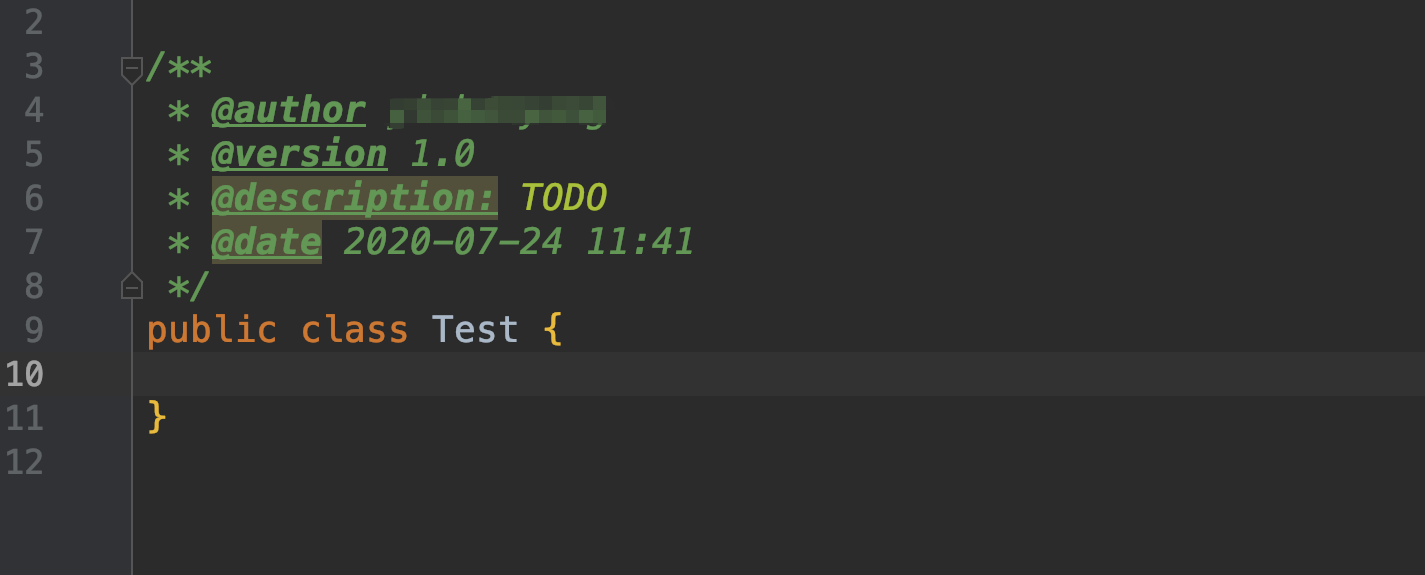Select the highlighted @description: tag

(x=354, y=198)
